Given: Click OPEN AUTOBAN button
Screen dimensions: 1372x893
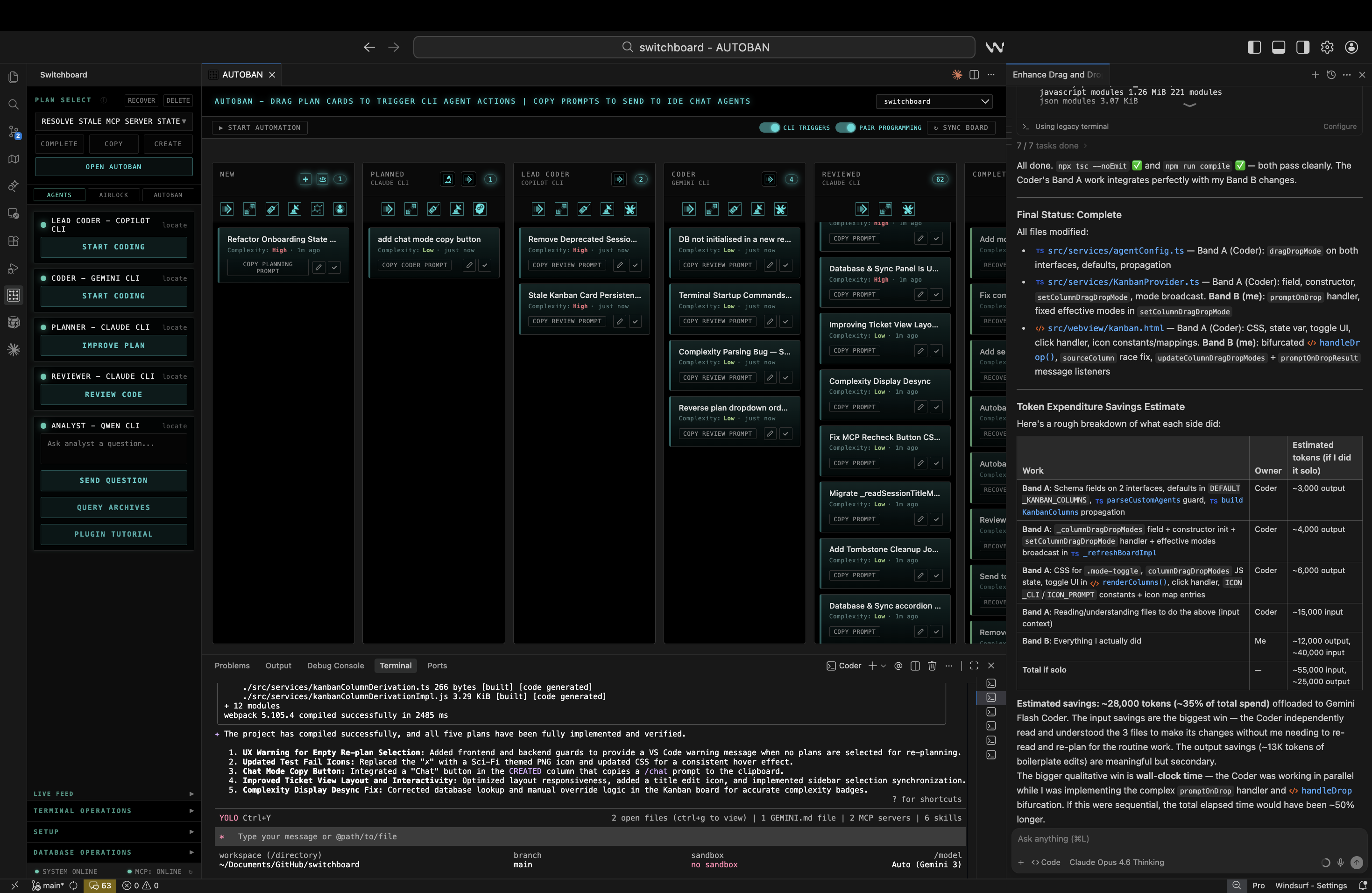Looking at the screenshot, I should (x=113, y=167).
